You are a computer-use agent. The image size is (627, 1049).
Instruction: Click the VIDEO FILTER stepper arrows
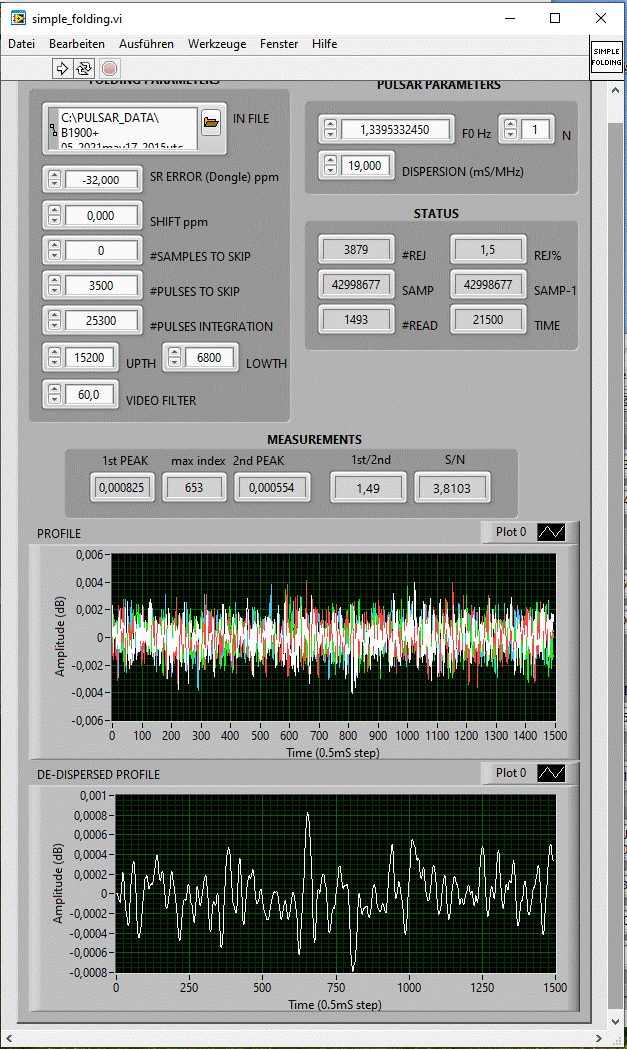click(55, 394)
